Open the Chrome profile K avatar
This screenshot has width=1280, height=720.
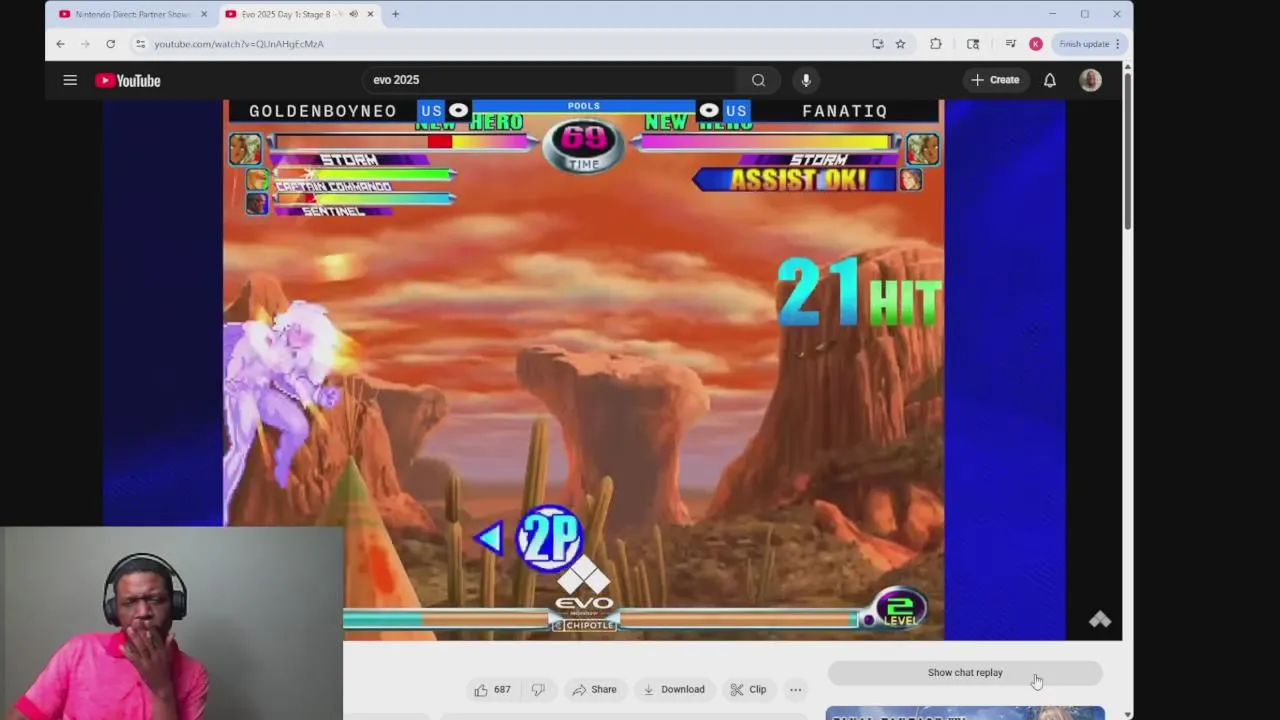(x=1036, y=44)
